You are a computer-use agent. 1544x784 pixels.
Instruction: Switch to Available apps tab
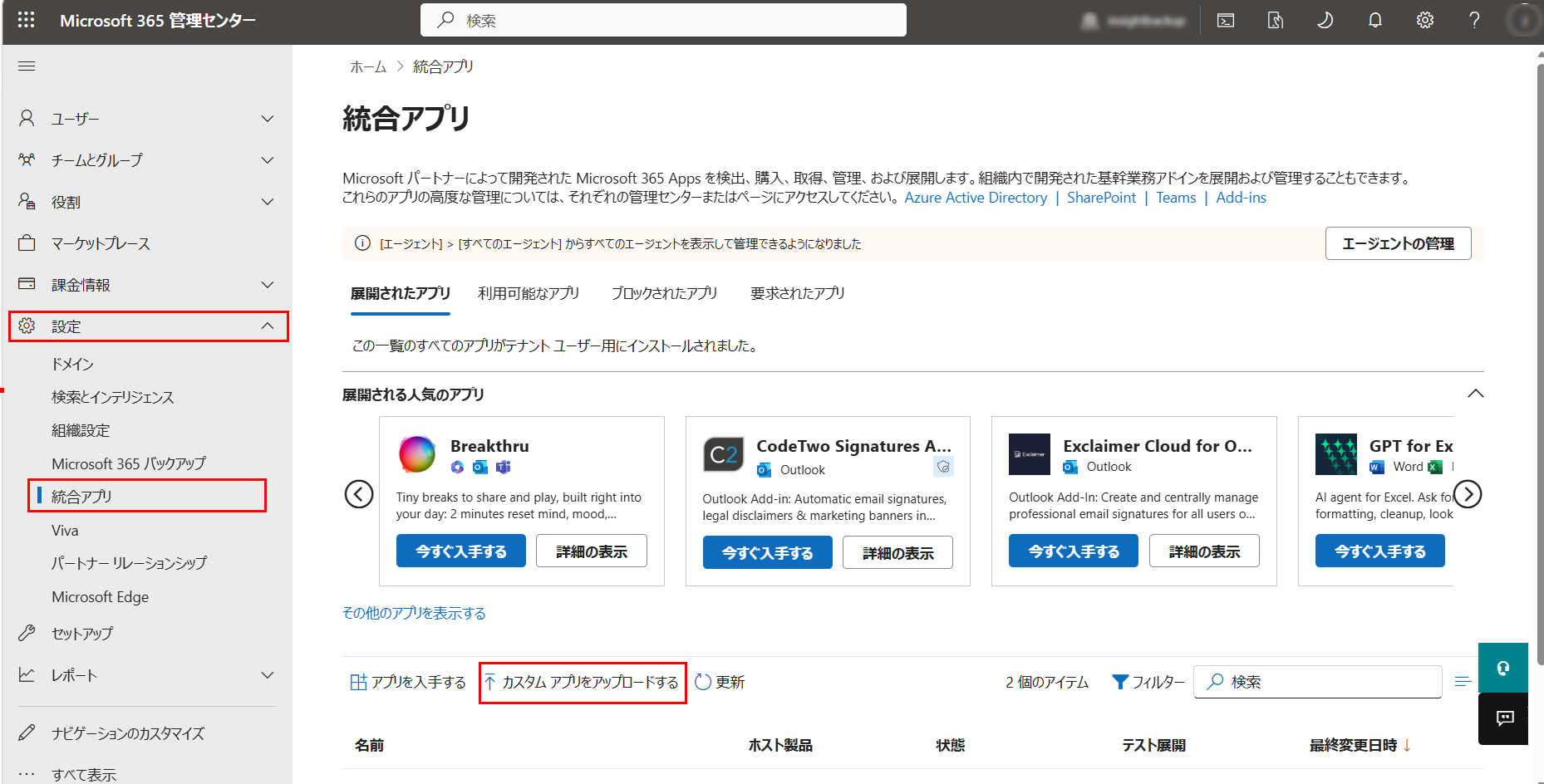(x=529, y=293)
